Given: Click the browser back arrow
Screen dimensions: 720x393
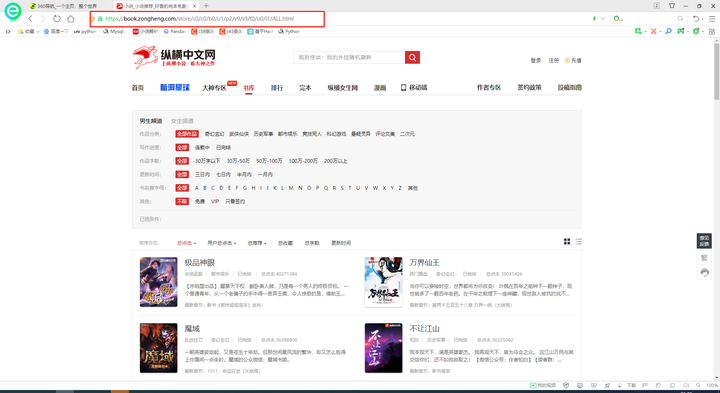Looking at the screenshot, I should coord(30,19).
